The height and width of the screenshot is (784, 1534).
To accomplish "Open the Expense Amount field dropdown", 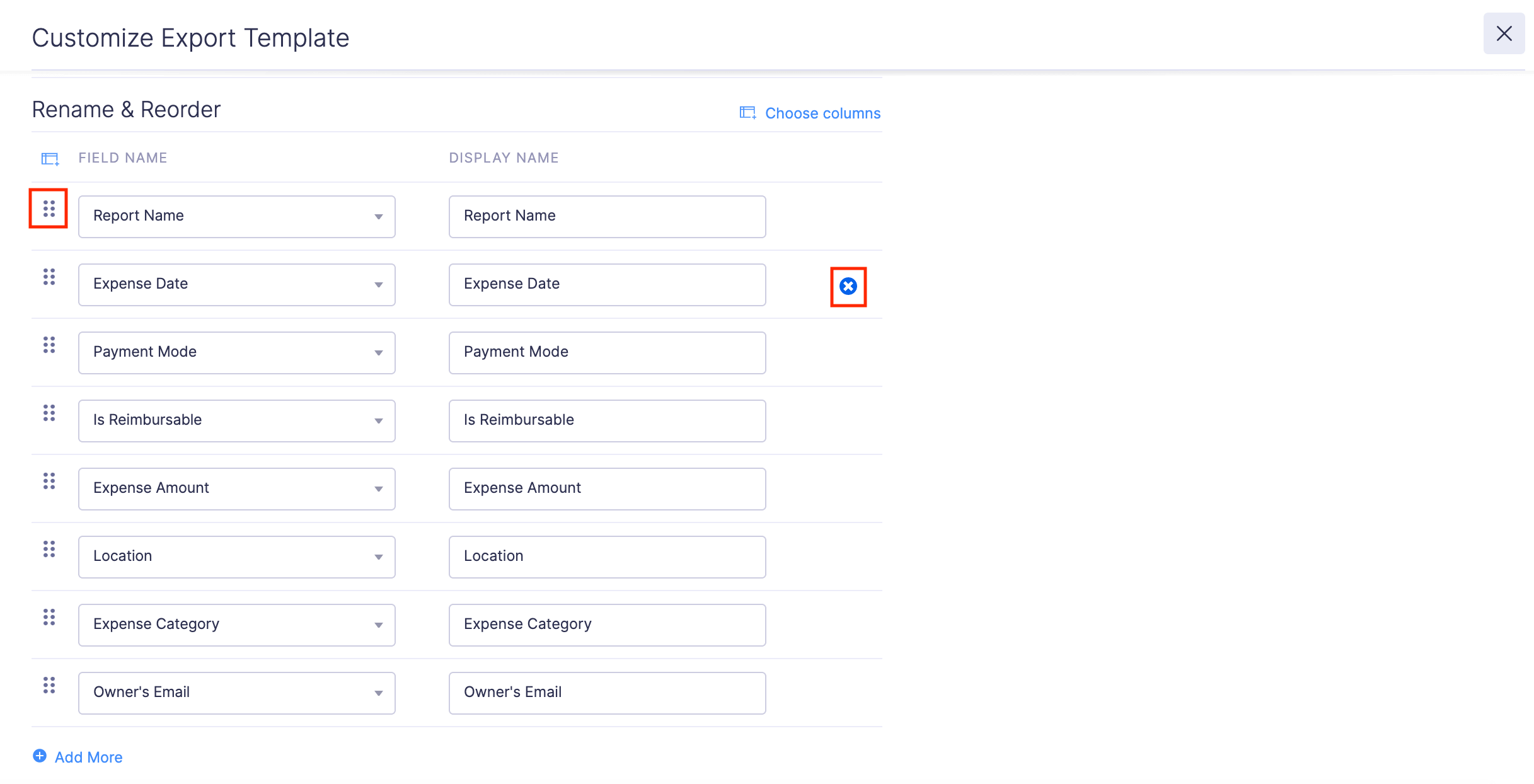I will [379, 488].
